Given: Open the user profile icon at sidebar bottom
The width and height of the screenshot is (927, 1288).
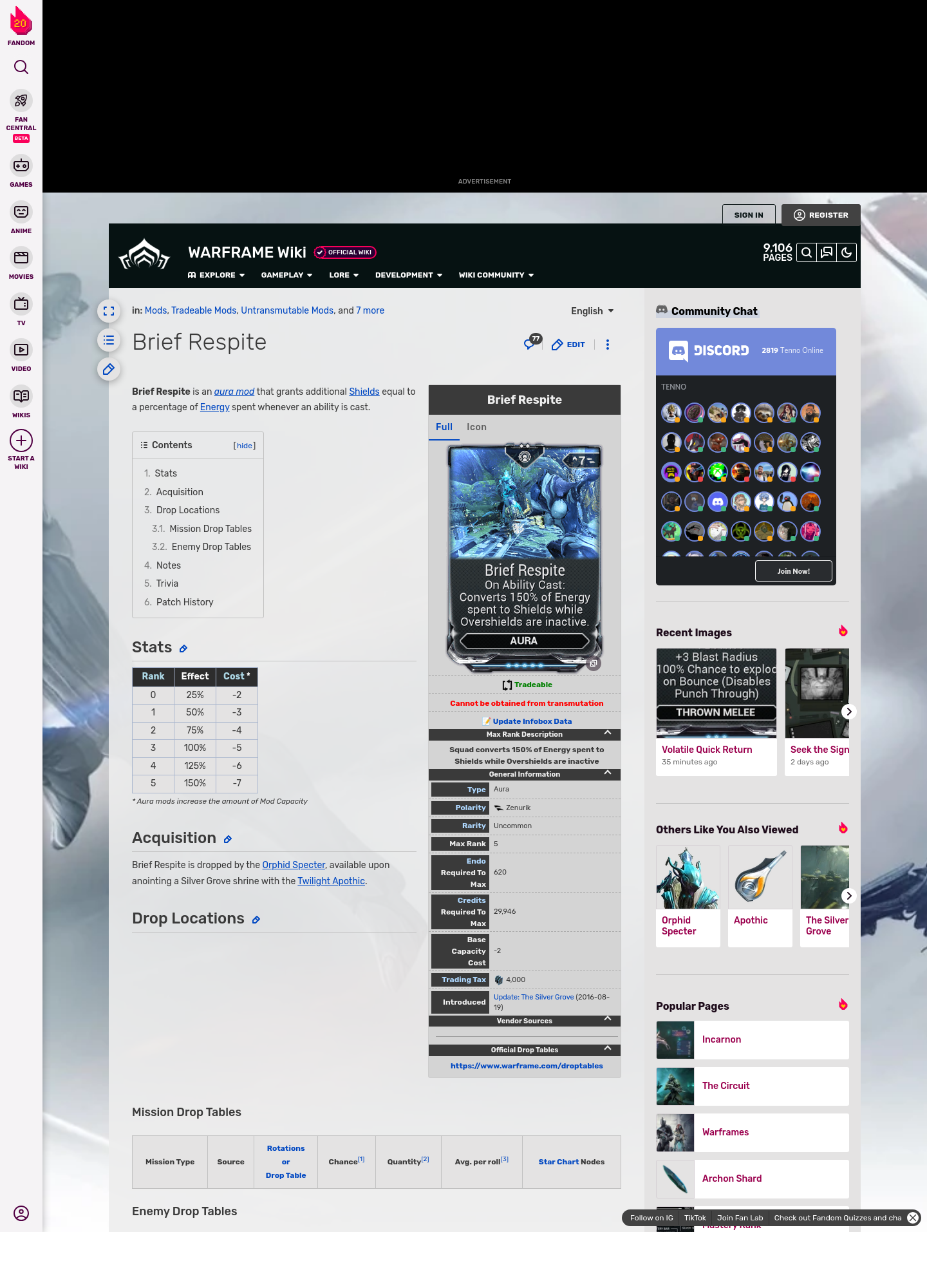Looking at the screenshot, I should point(21,1213).
